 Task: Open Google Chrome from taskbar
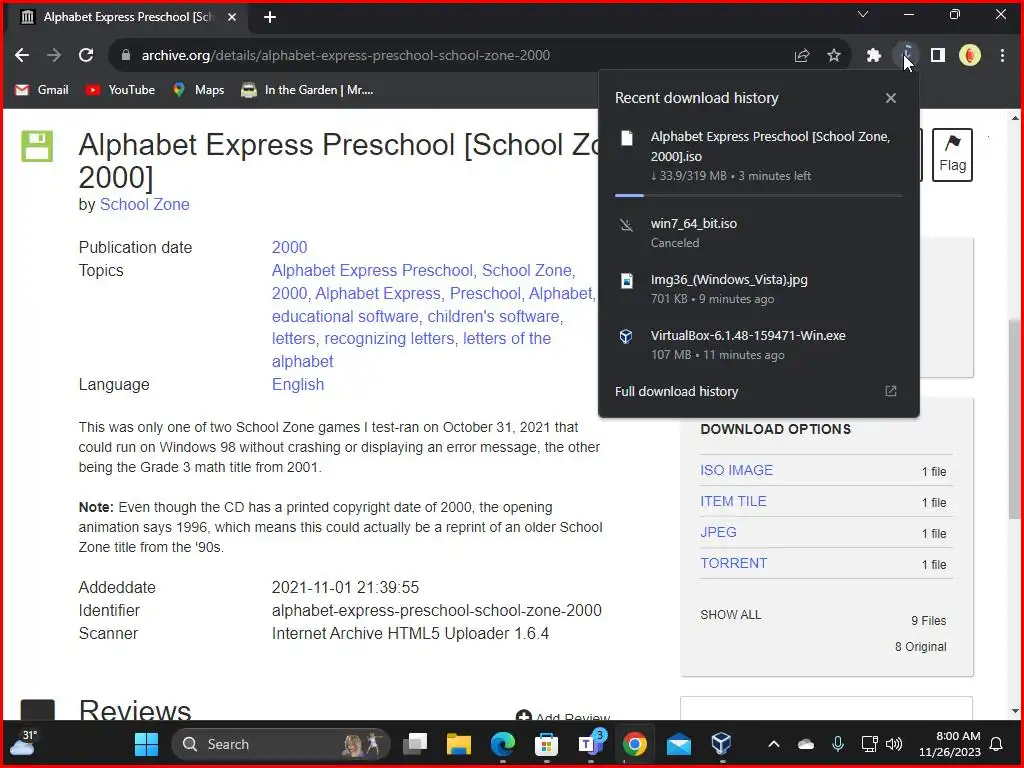click(635, 744)
